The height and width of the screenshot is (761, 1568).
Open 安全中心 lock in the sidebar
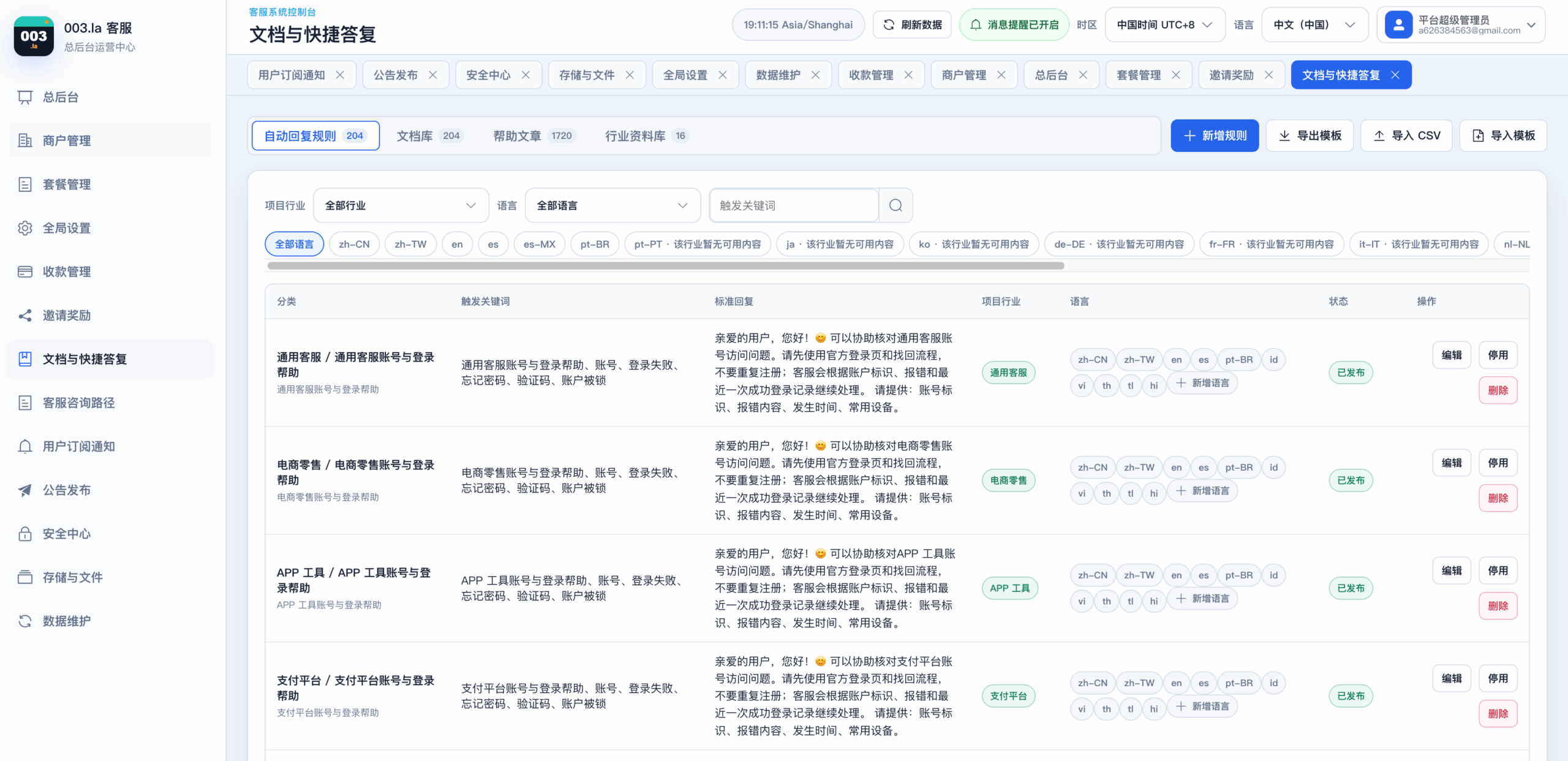tap(25, 534)
